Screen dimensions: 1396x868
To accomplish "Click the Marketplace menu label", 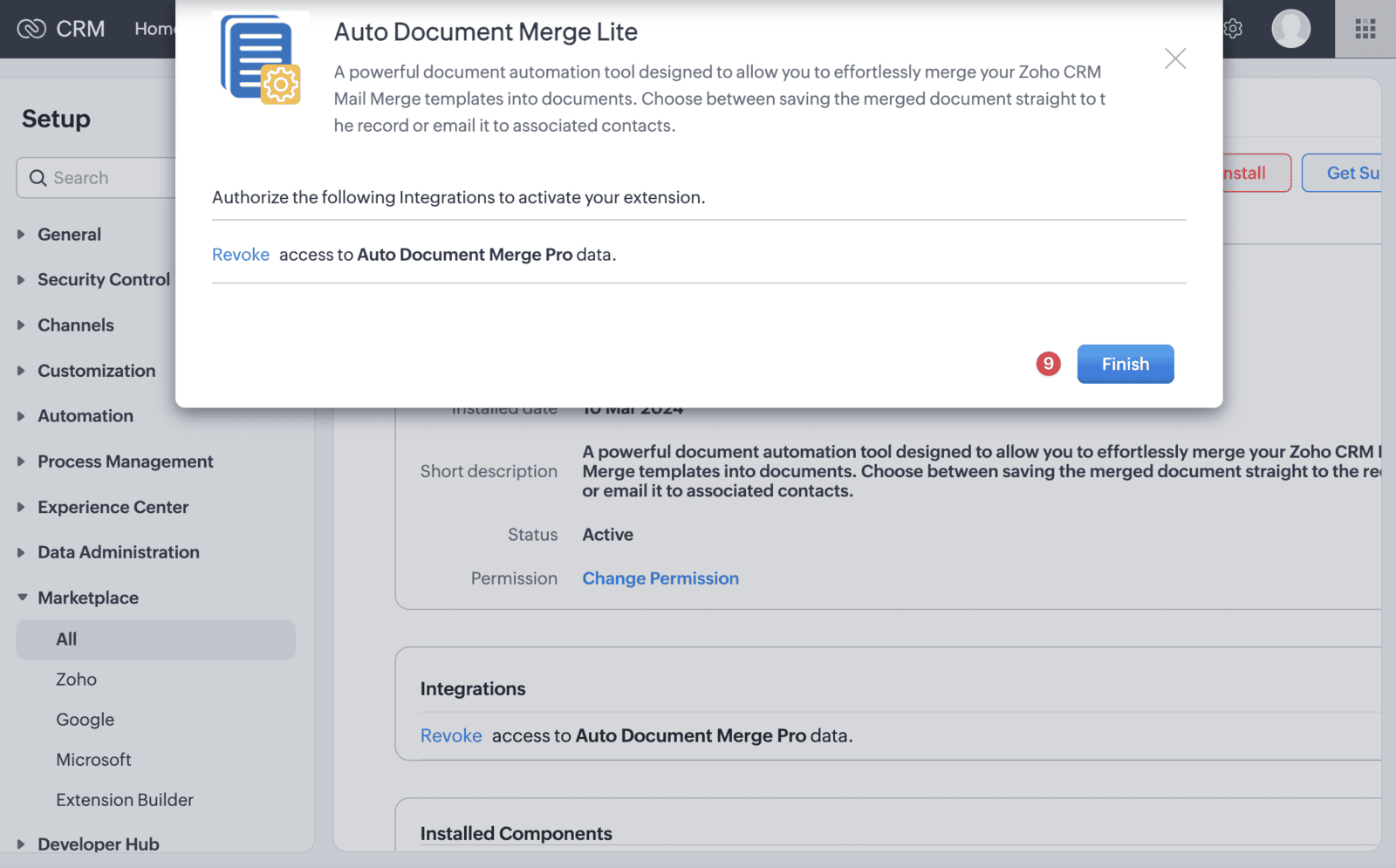I will 88,598.
